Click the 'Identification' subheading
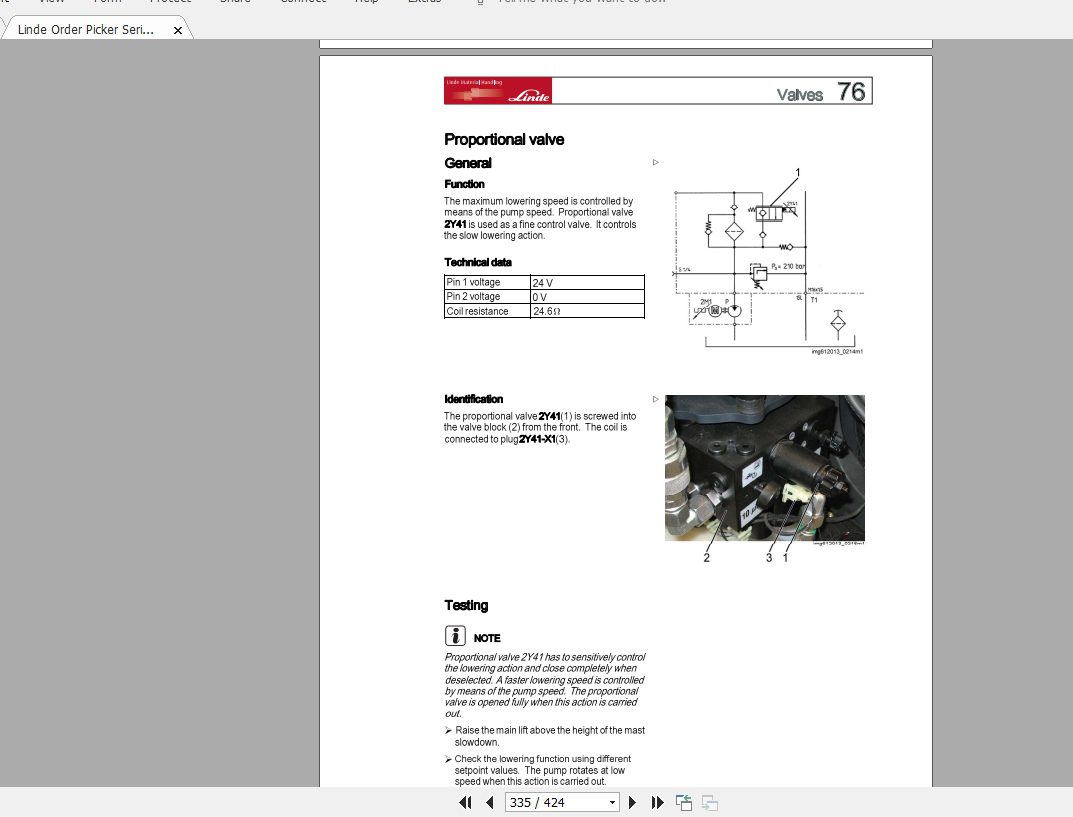Image resolution: width=1073 pixels, height=817 pixels. click(x=474, y=399)
